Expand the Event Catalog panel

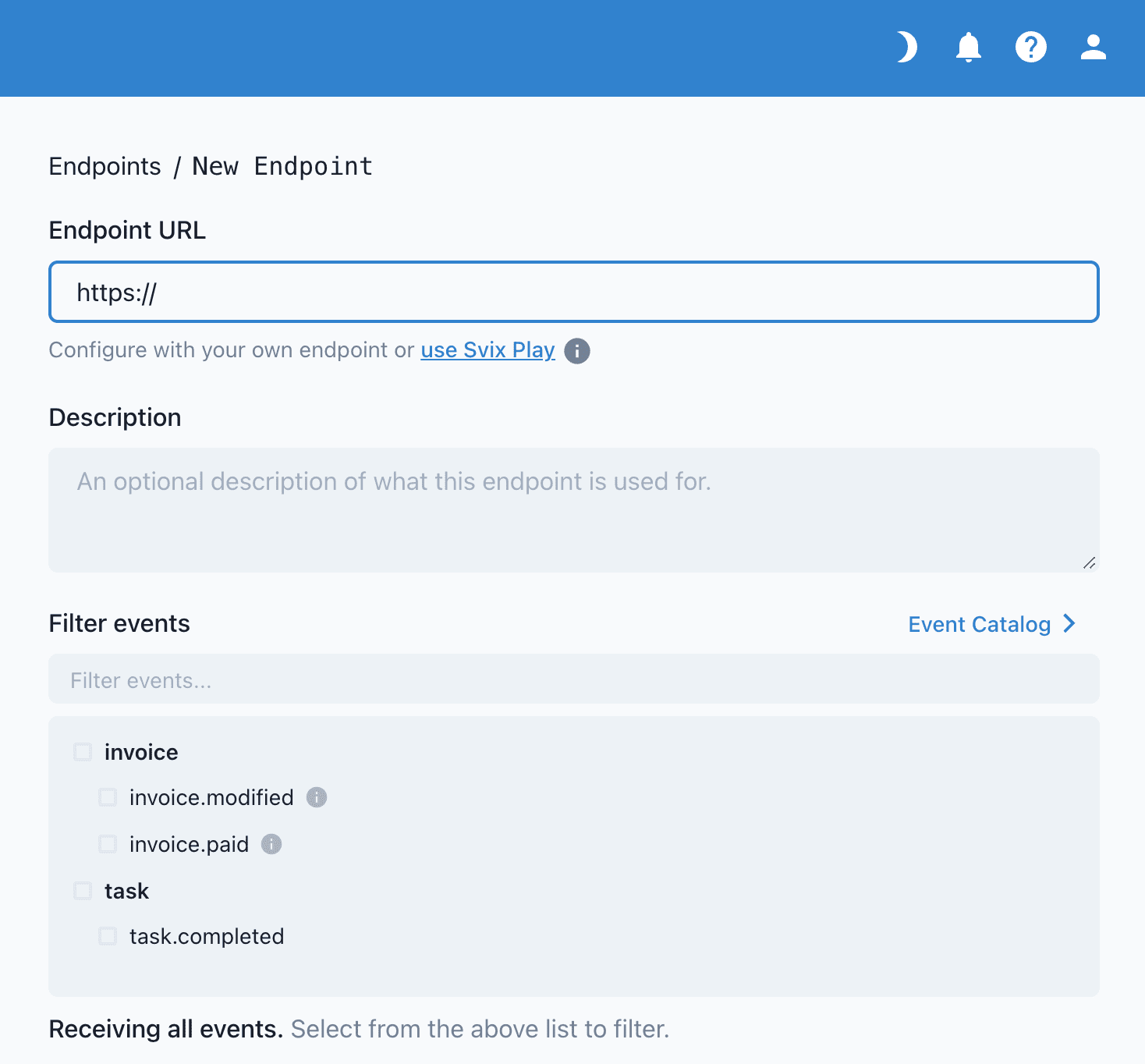[x=979, y=624]
